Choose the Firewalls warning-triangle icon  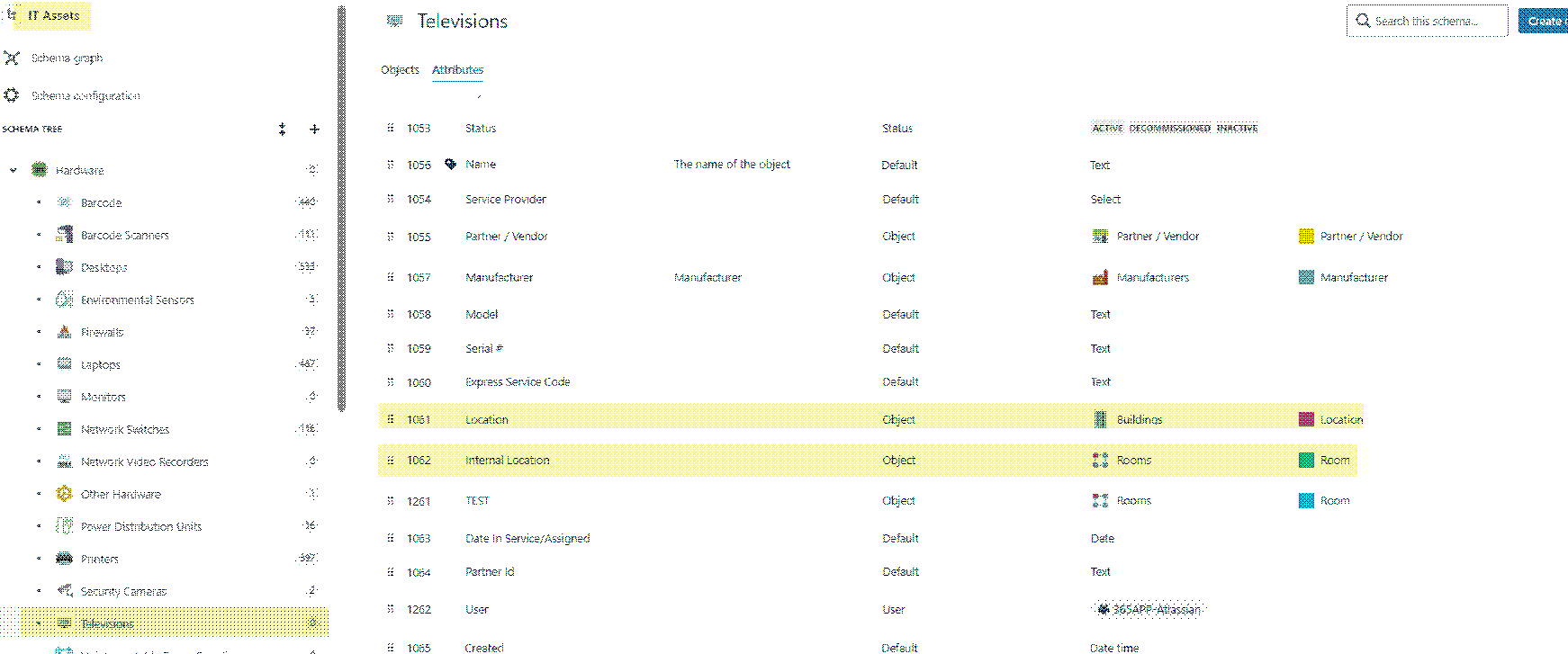click(x=65, y=332)
